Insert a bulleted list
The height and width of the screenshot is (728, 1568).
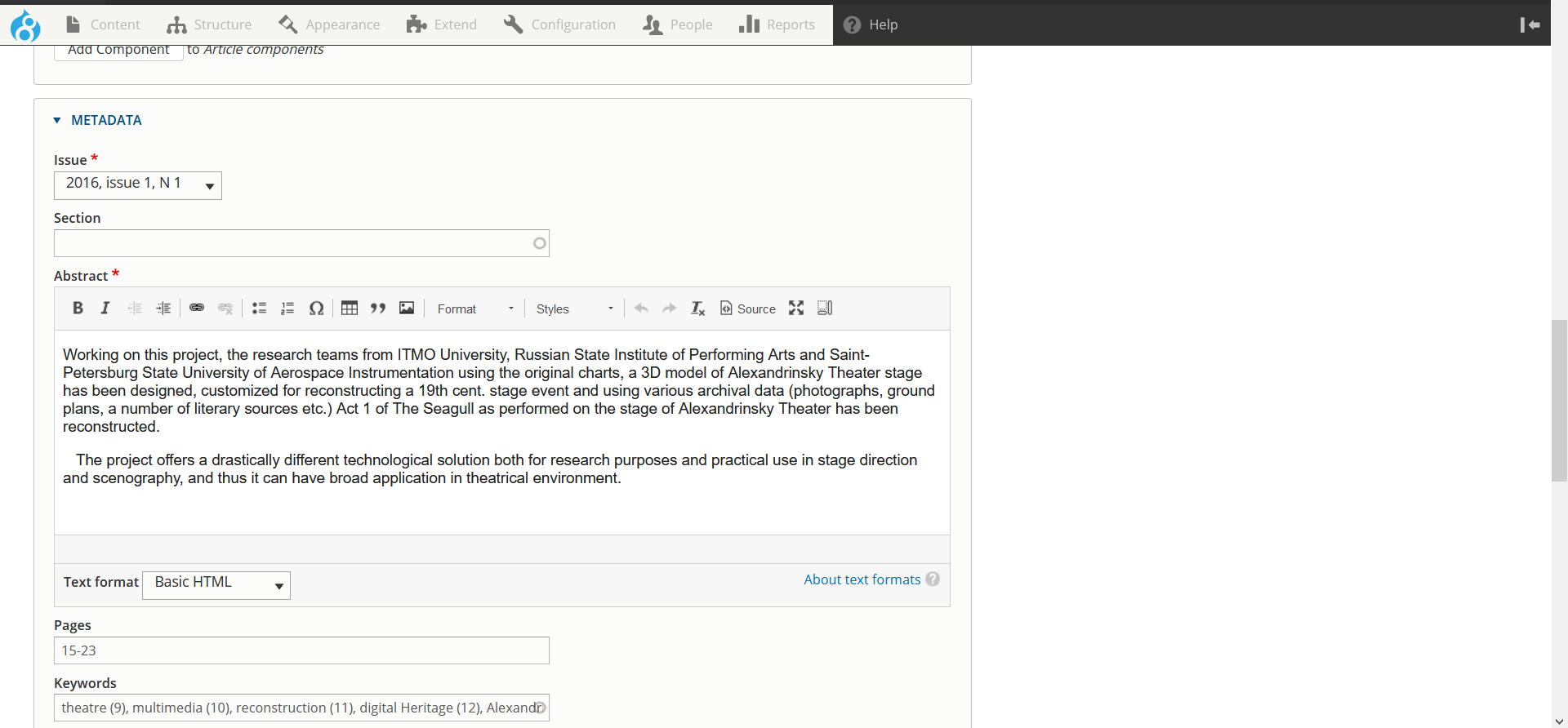pyautogui.click(x=260, y=309)
